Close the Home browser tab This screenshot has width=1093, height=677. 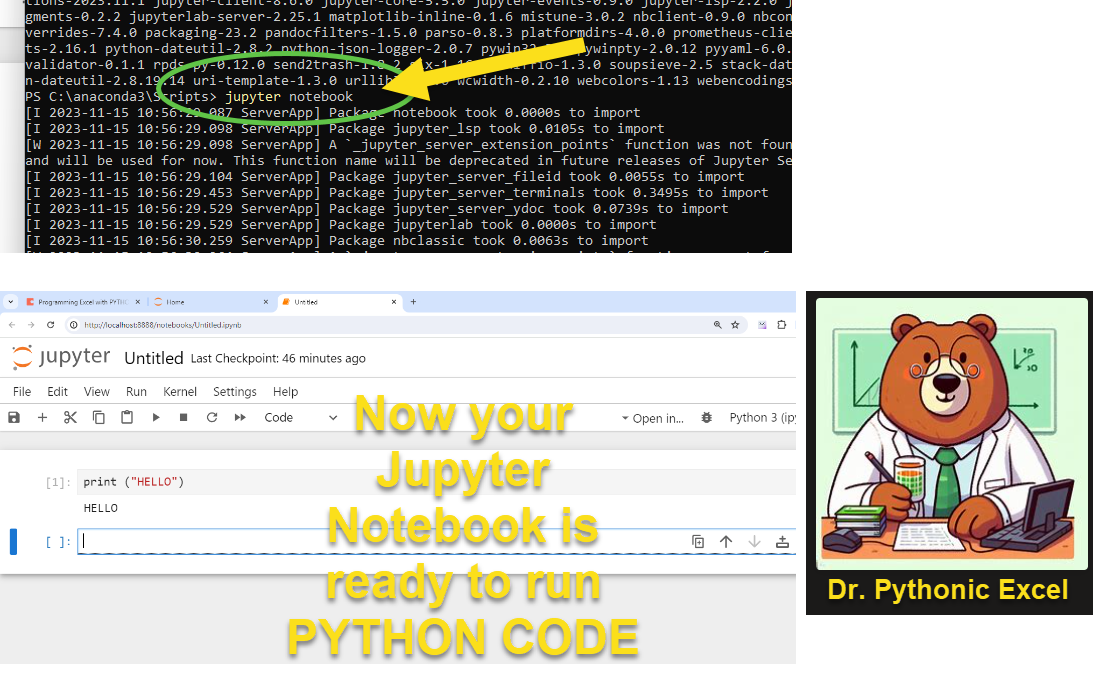point(266,302)
